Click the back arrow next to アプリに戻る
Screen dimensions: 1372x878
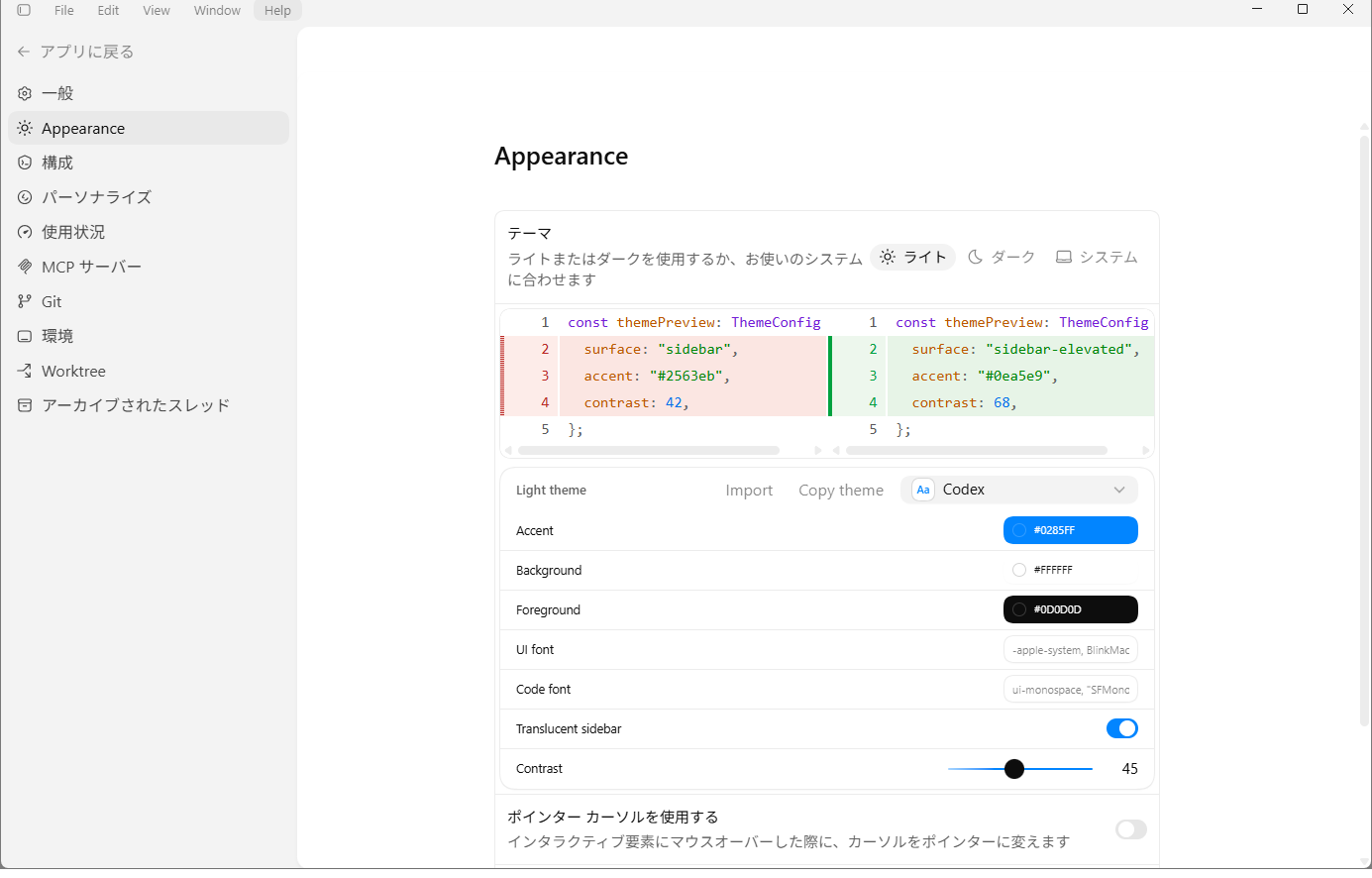point(24,52)
